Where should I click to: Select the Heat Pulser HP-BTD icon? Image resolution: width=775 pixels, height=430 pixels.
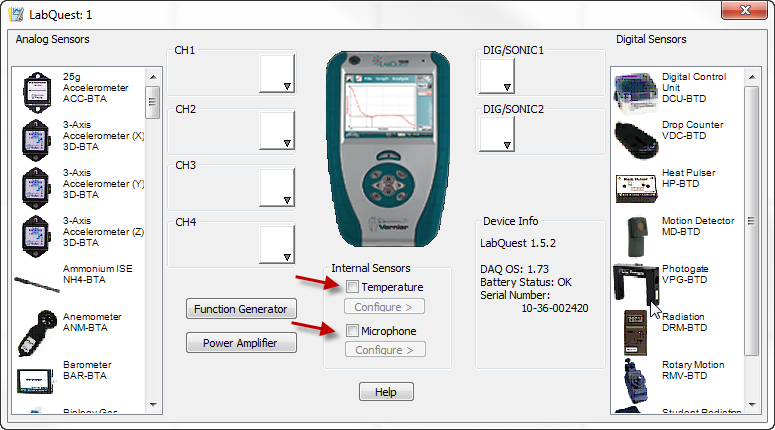click(636, 188)
